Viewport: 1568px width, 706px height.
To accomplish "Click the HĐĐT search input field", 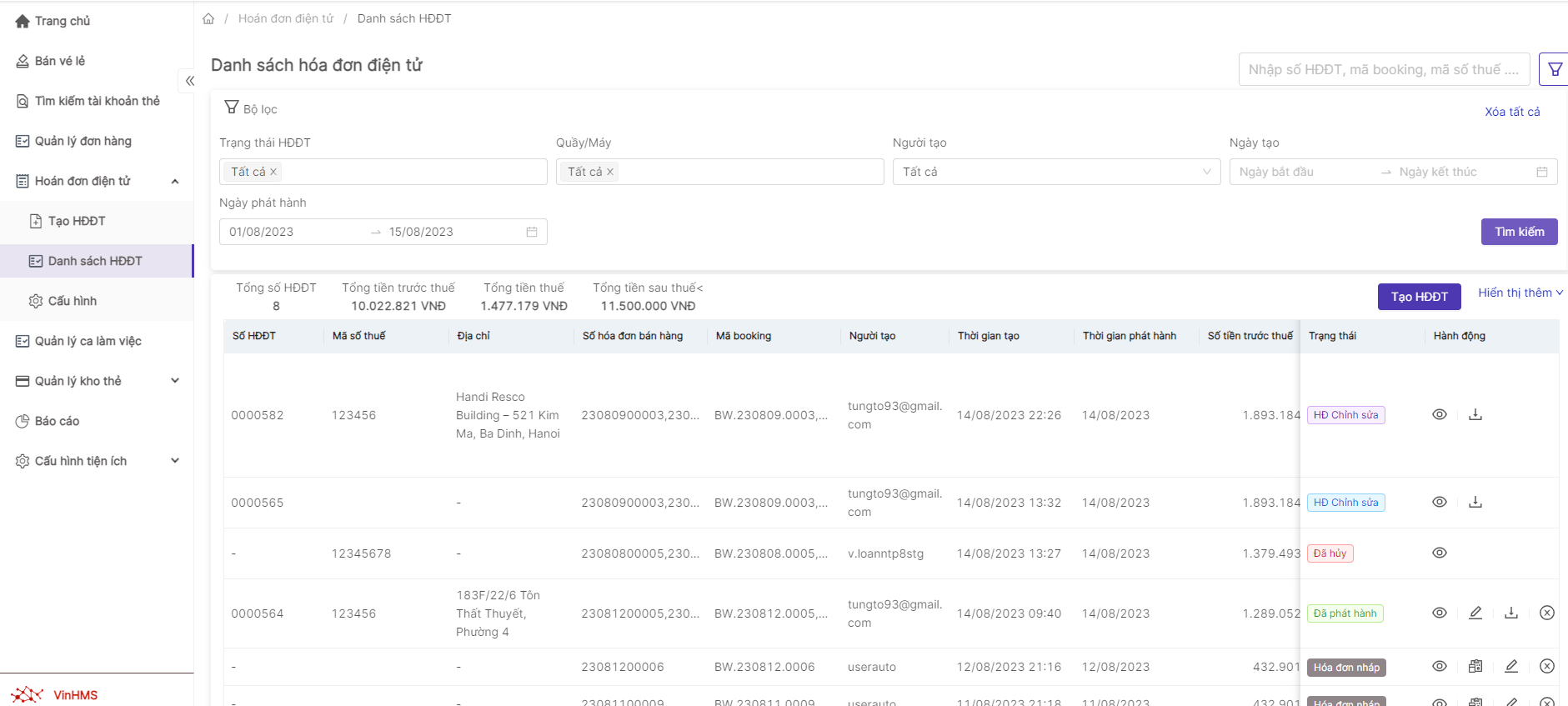I will tap(1383, 69).
